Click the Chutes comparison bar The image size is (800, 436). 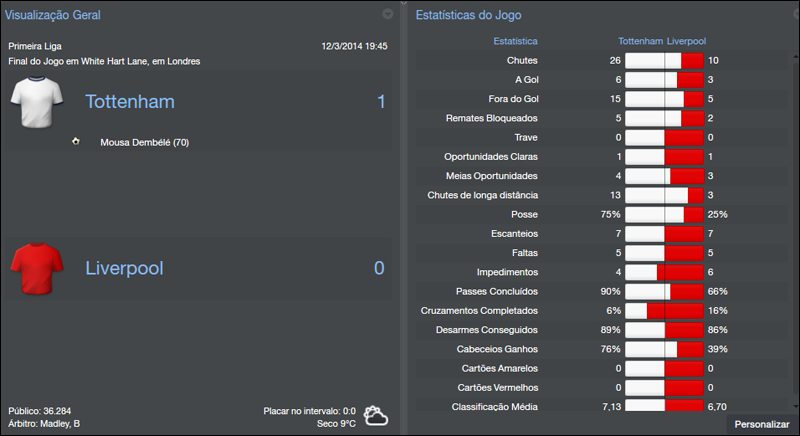click(664, 61)
